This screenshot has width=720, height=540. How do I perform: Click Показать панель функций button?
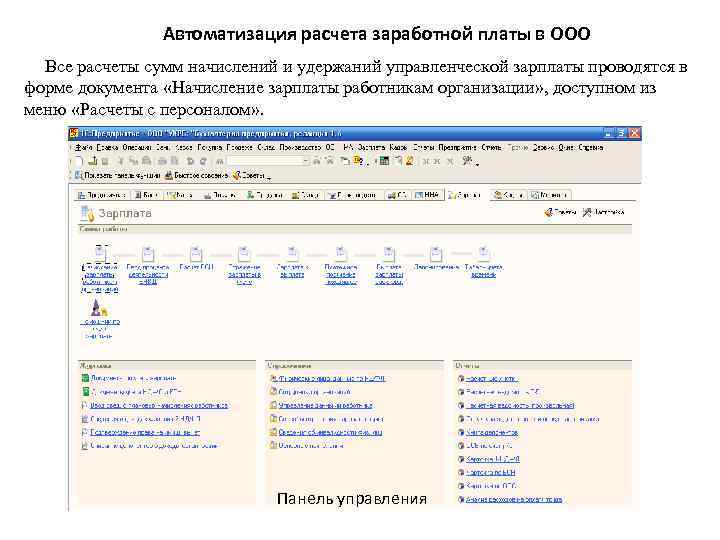118,175
